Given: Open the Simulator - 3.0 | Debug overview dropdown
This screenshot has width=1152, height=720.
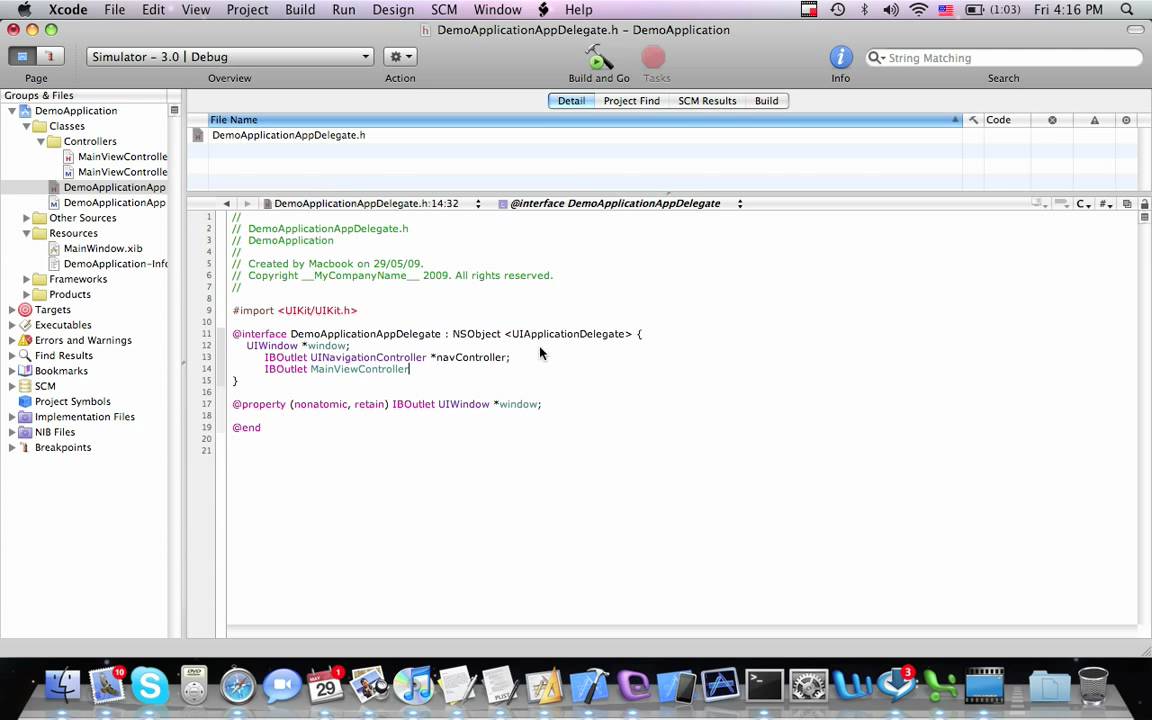Looking at the screenshot, I should (230, 57).
